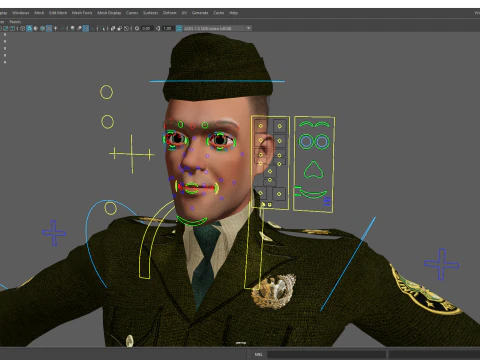Select the blue cross control near left shoulder
480x360 pixels.
(x=54, y=233)
